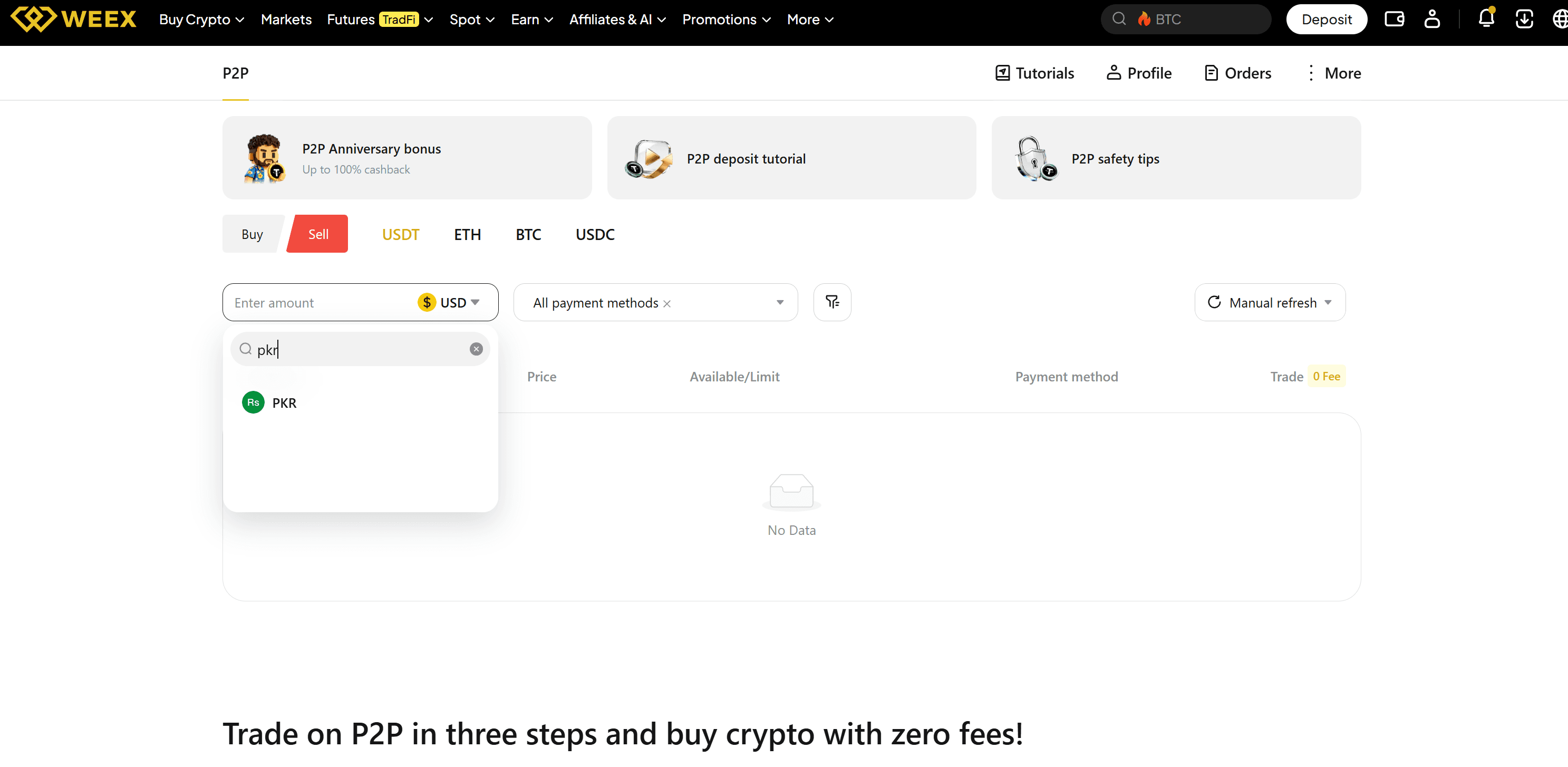Open the P2P deposit tutorial card
Screen dimensions: 1568x767
coord(791,158)
